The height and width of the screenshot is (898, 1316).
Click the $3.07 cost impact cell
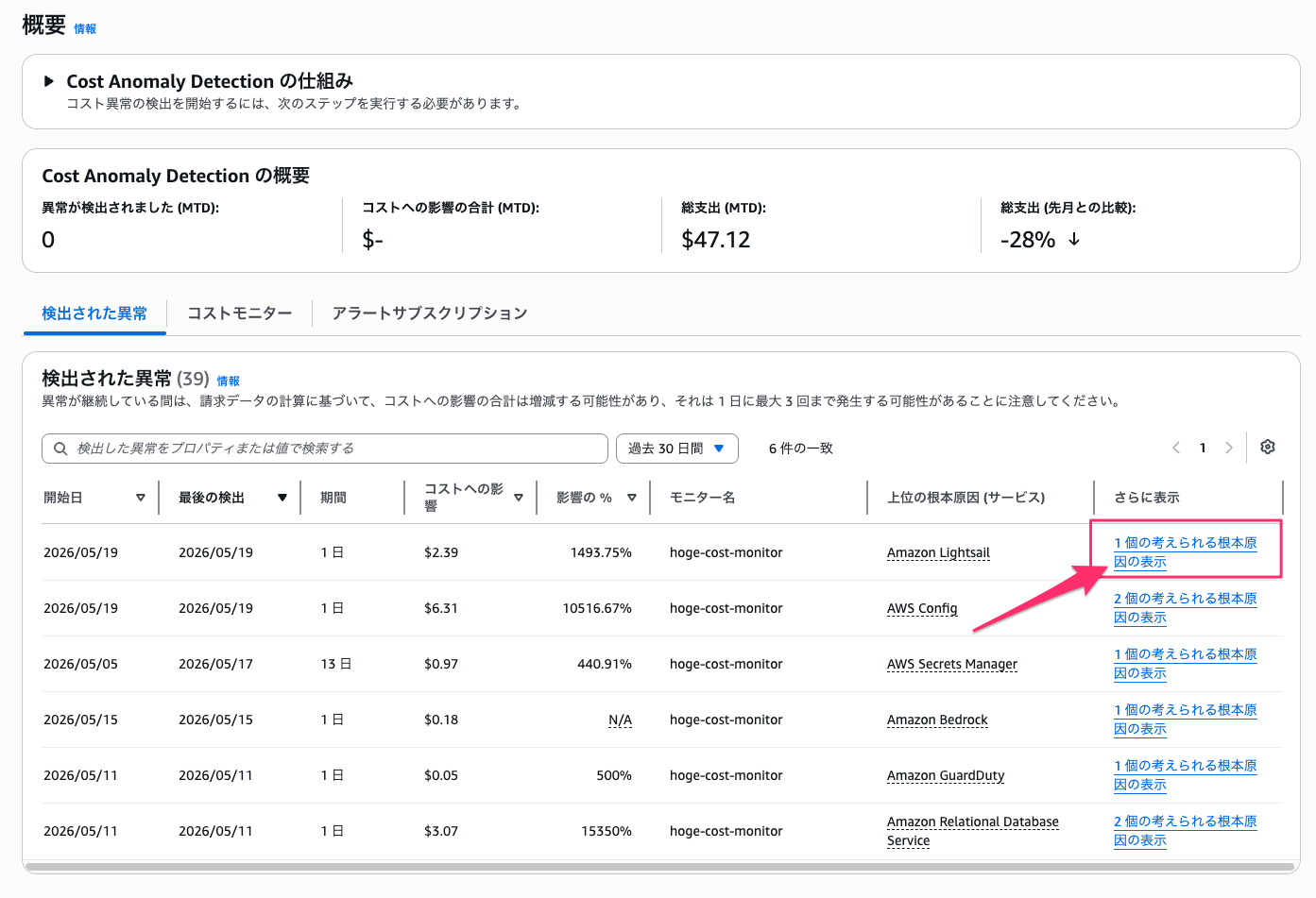pos(441,831)
